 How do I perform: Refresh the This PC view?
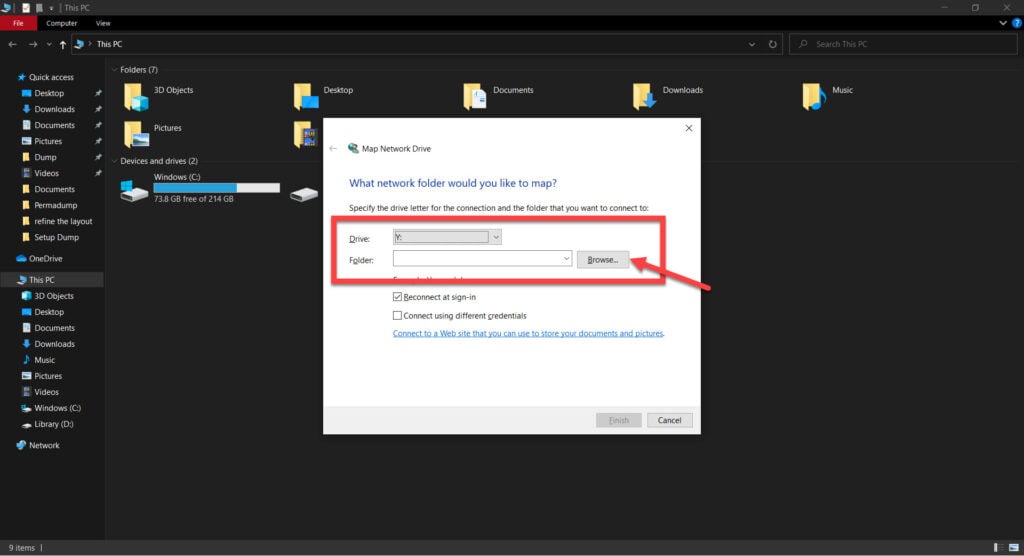click(x=773, y=44)
